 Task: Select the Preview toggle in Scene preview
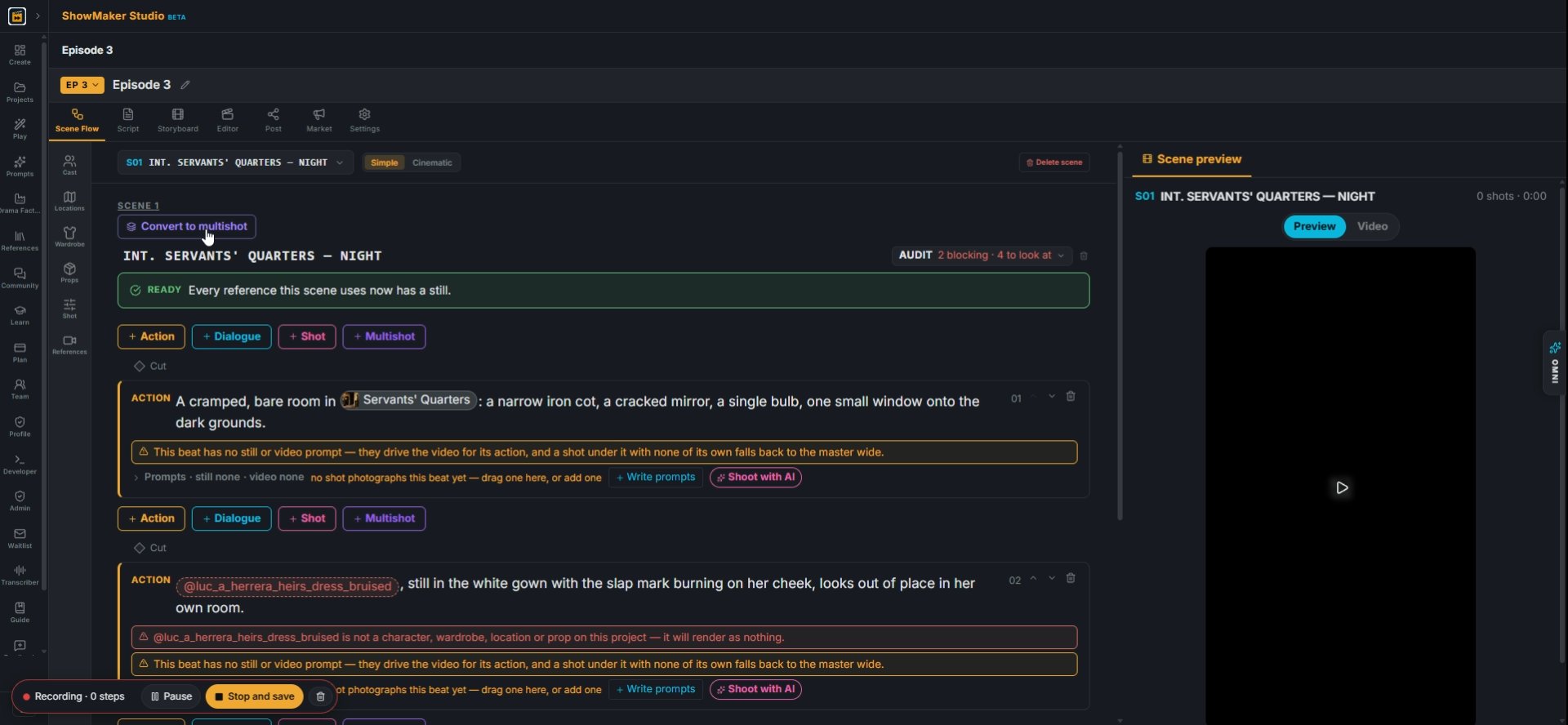click(x=1314, y=226)
